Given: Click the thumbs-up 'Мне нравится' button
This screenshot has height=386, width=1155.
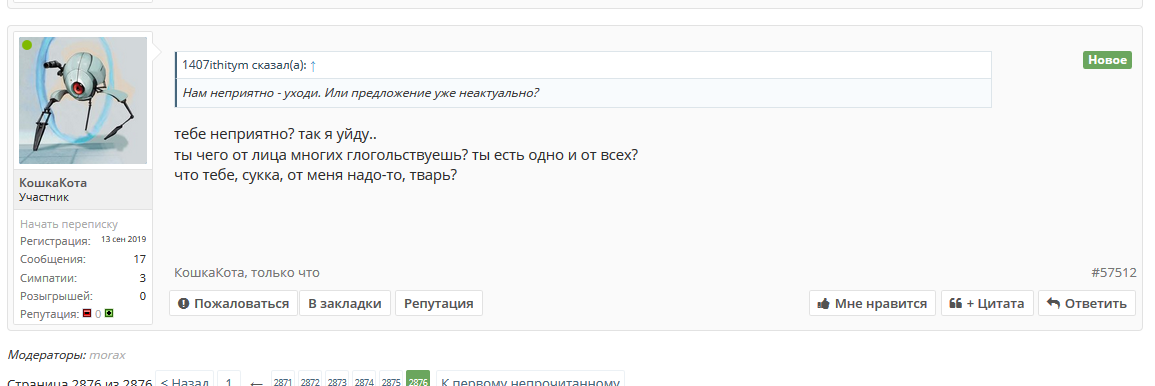Looking at the screenshot, I should (872, 303).
